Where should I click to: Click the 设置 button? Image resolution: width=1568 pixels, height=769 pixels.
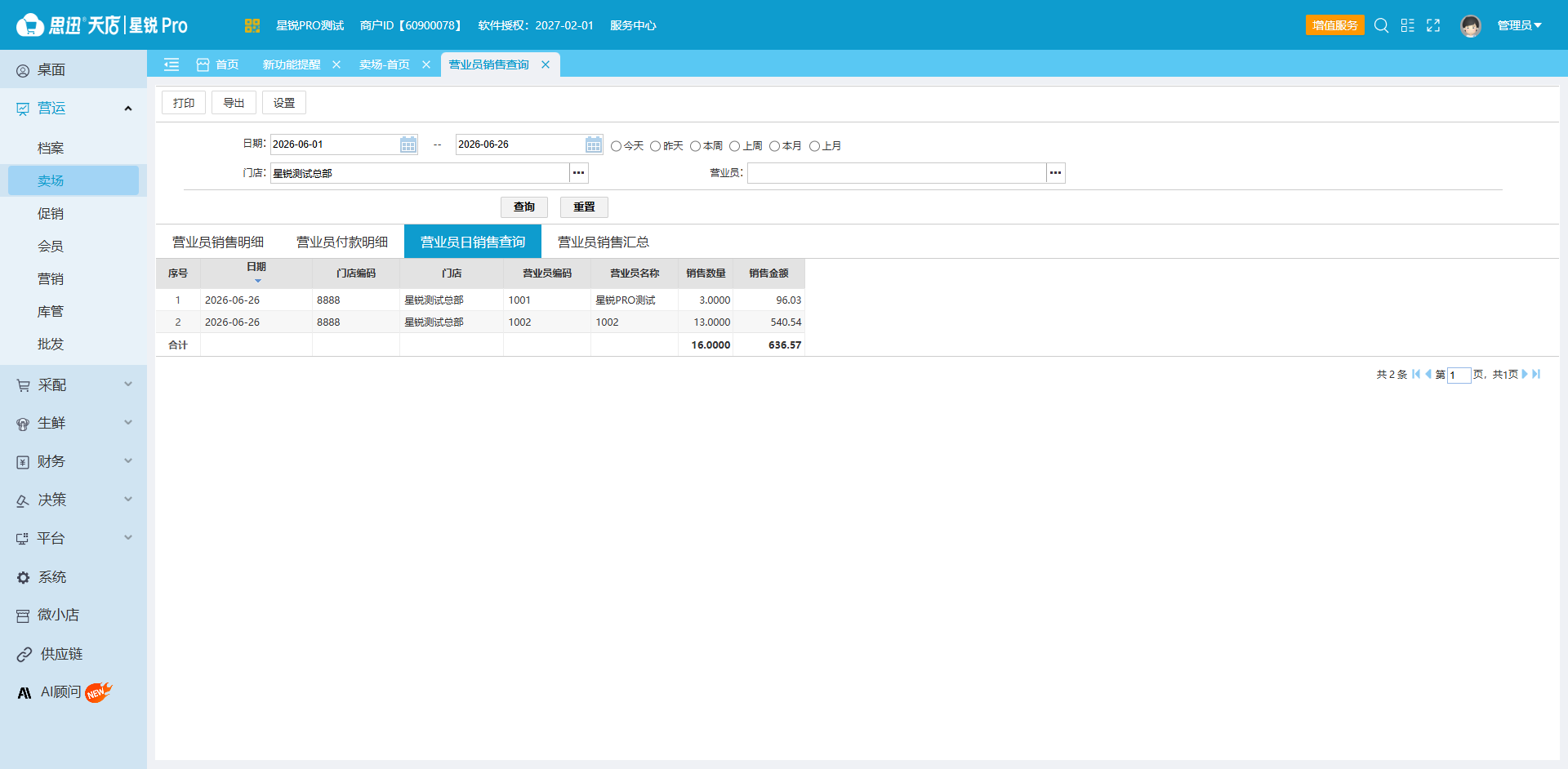[x=284, y=103]
